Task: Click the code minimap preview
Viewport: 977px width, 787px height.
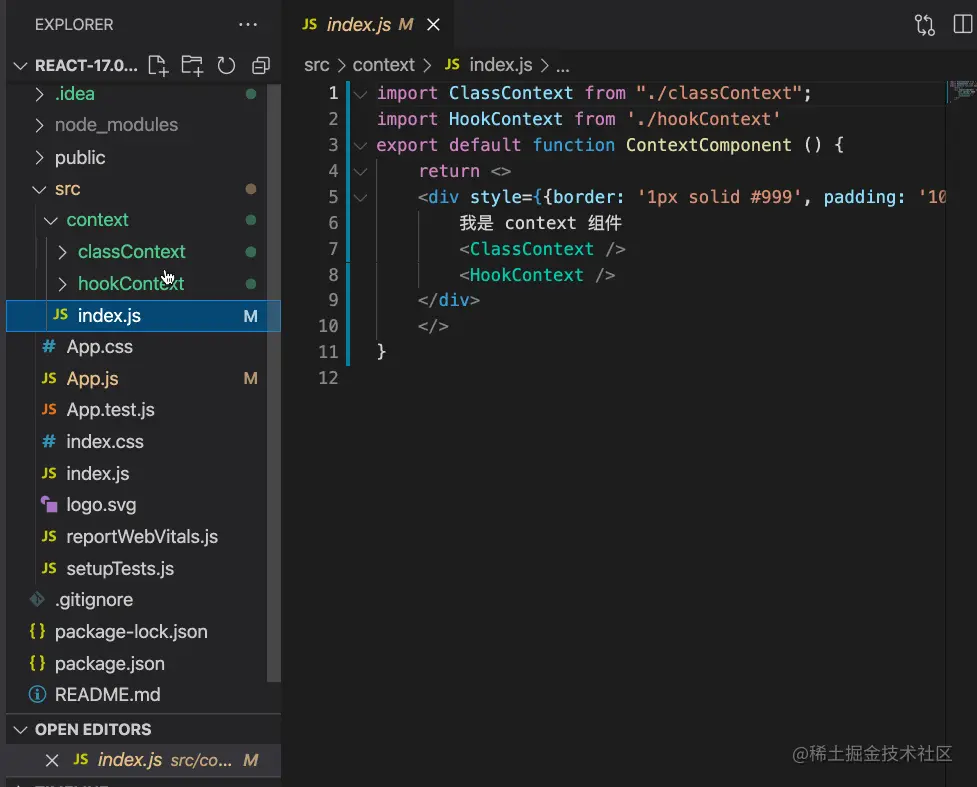Action: point(961,89)
